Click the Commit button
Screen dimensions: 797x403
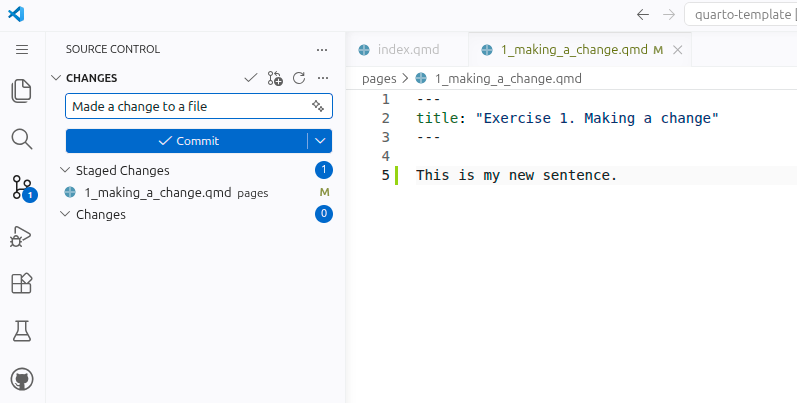click(187, 141)
